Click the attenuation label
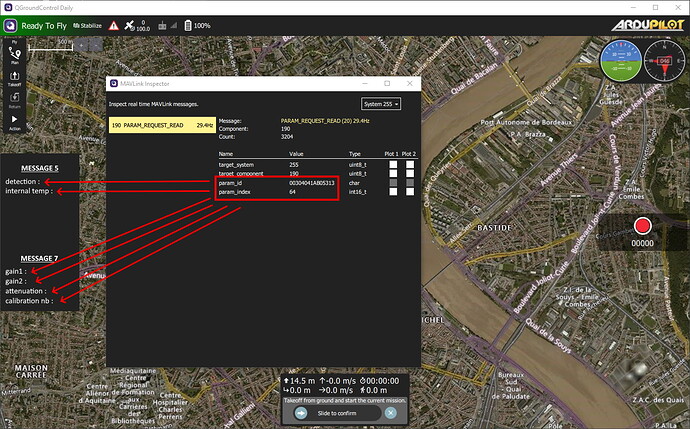 26,291
